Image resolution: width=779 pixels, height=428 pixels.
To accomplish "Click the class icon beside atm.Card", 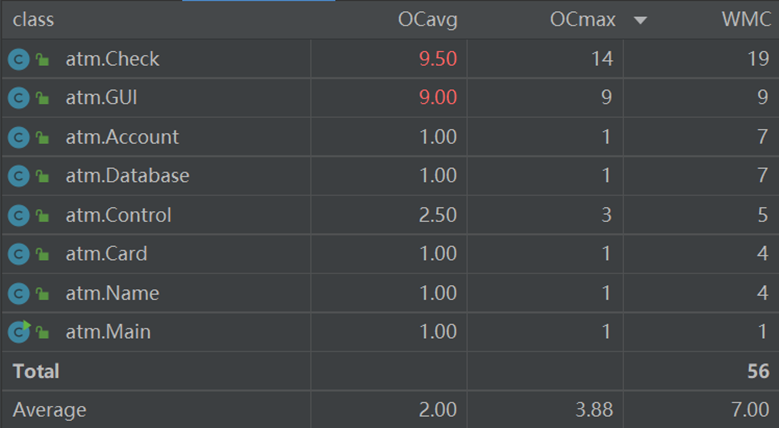I will click(18, 254).
